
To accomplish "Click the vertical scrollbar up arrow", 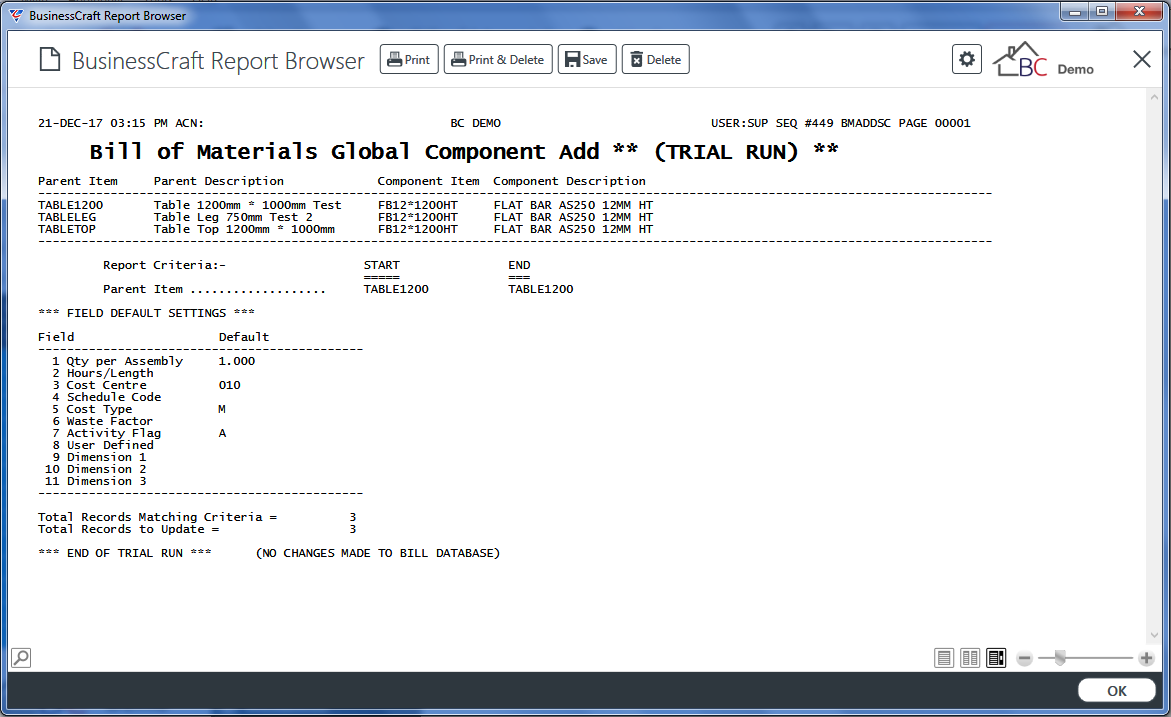I will (1155, 96).
